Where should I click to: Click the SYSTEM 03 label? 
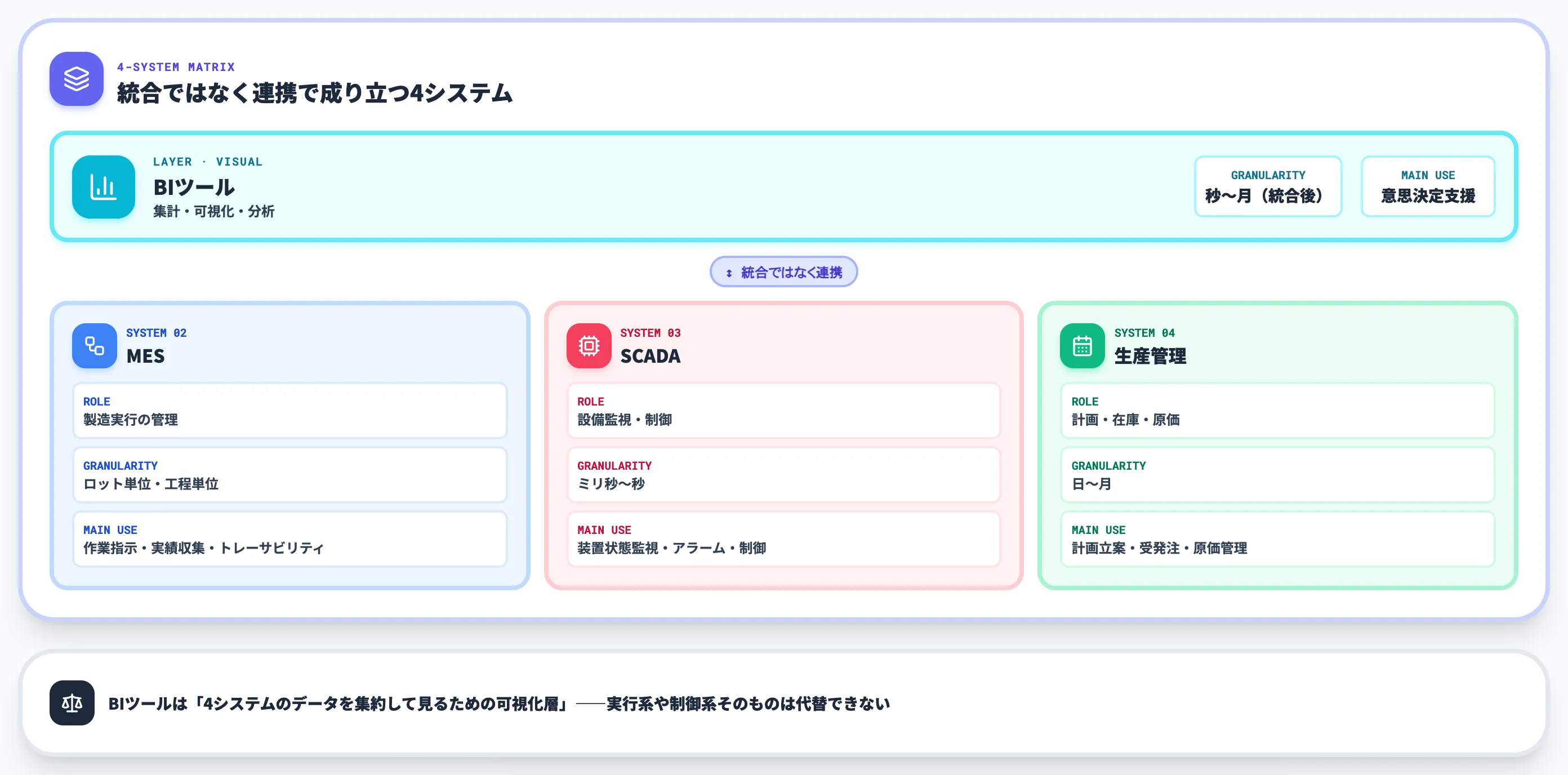coord(651,333)
